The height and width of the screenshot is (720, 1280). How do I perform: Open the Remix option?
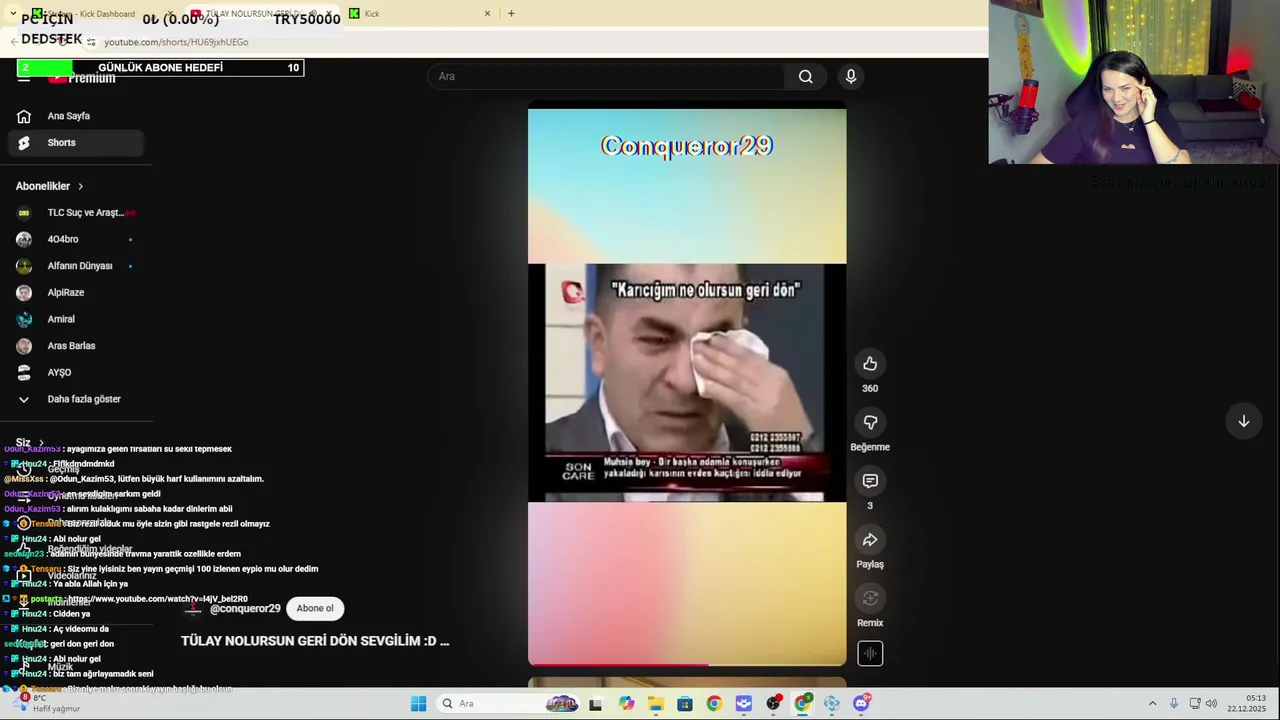coord(870,598)
